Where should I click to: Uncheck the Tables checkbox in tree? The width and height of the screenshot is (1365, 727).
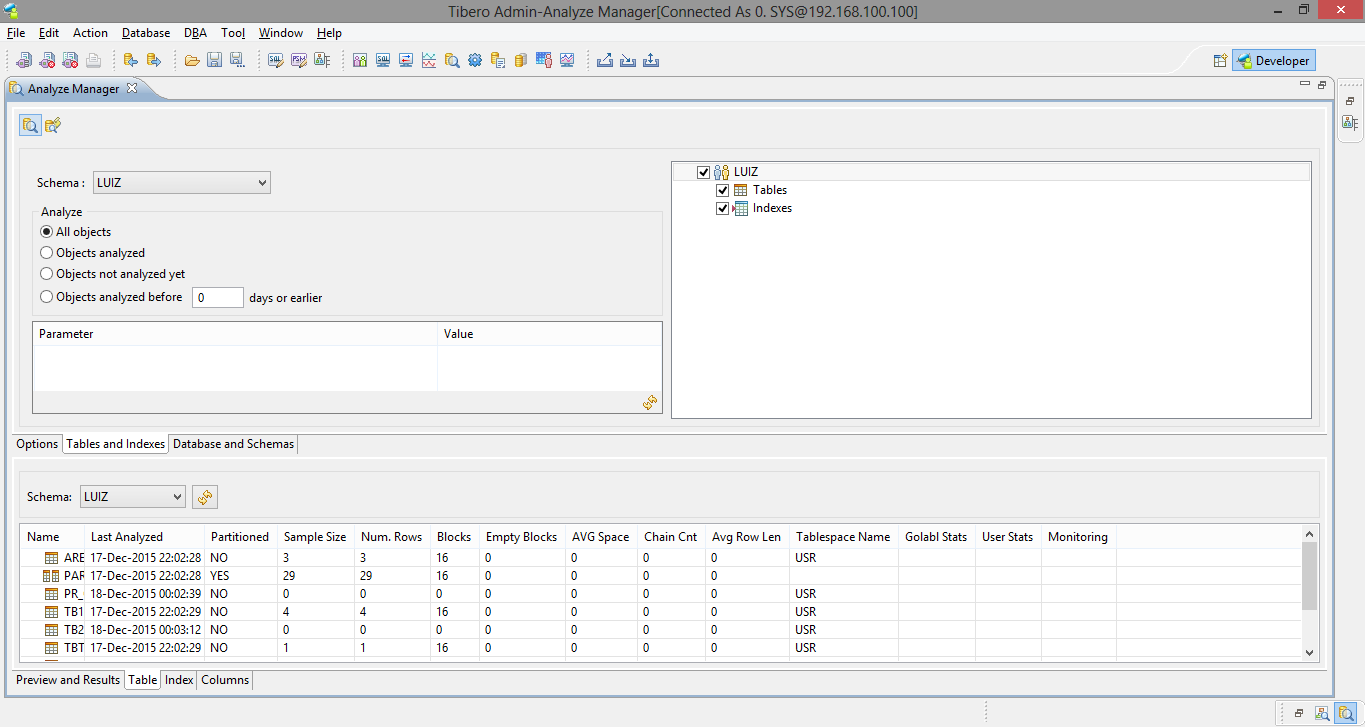click(x=723, y=190)
